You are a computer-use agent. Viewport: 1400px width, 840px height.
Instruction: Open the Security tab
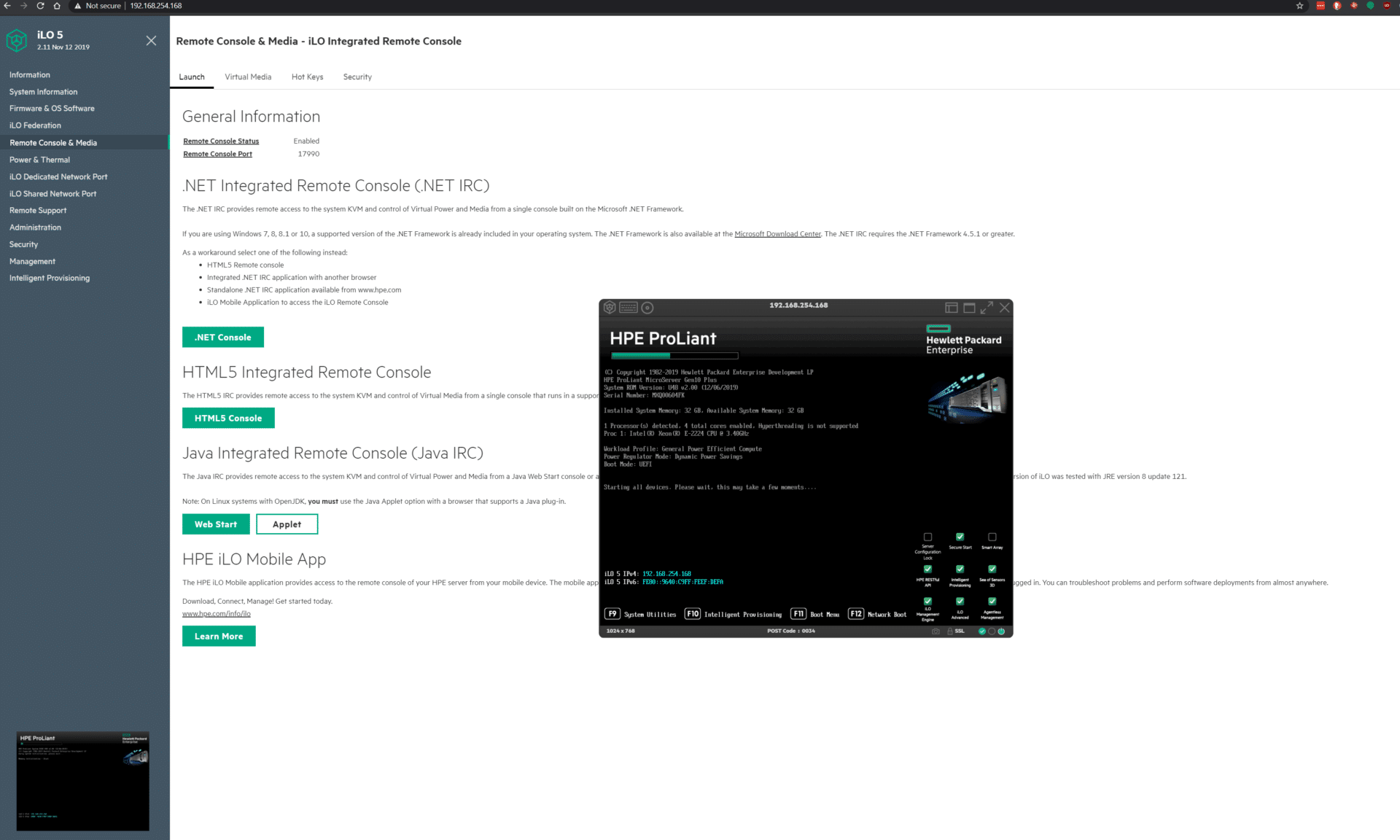pyautogui.click(x=357, y=77)
